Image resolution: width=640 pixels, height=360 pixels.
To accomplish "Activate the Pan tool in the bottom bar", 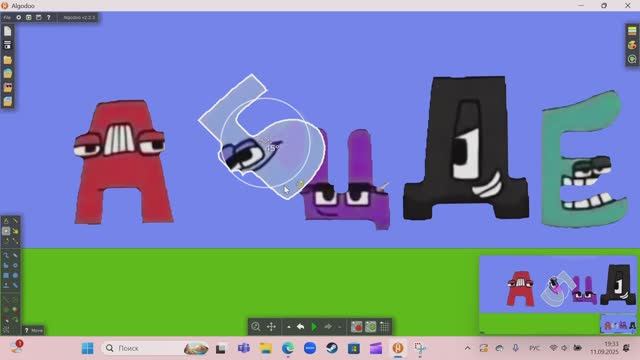I will (x=271, y=327).
